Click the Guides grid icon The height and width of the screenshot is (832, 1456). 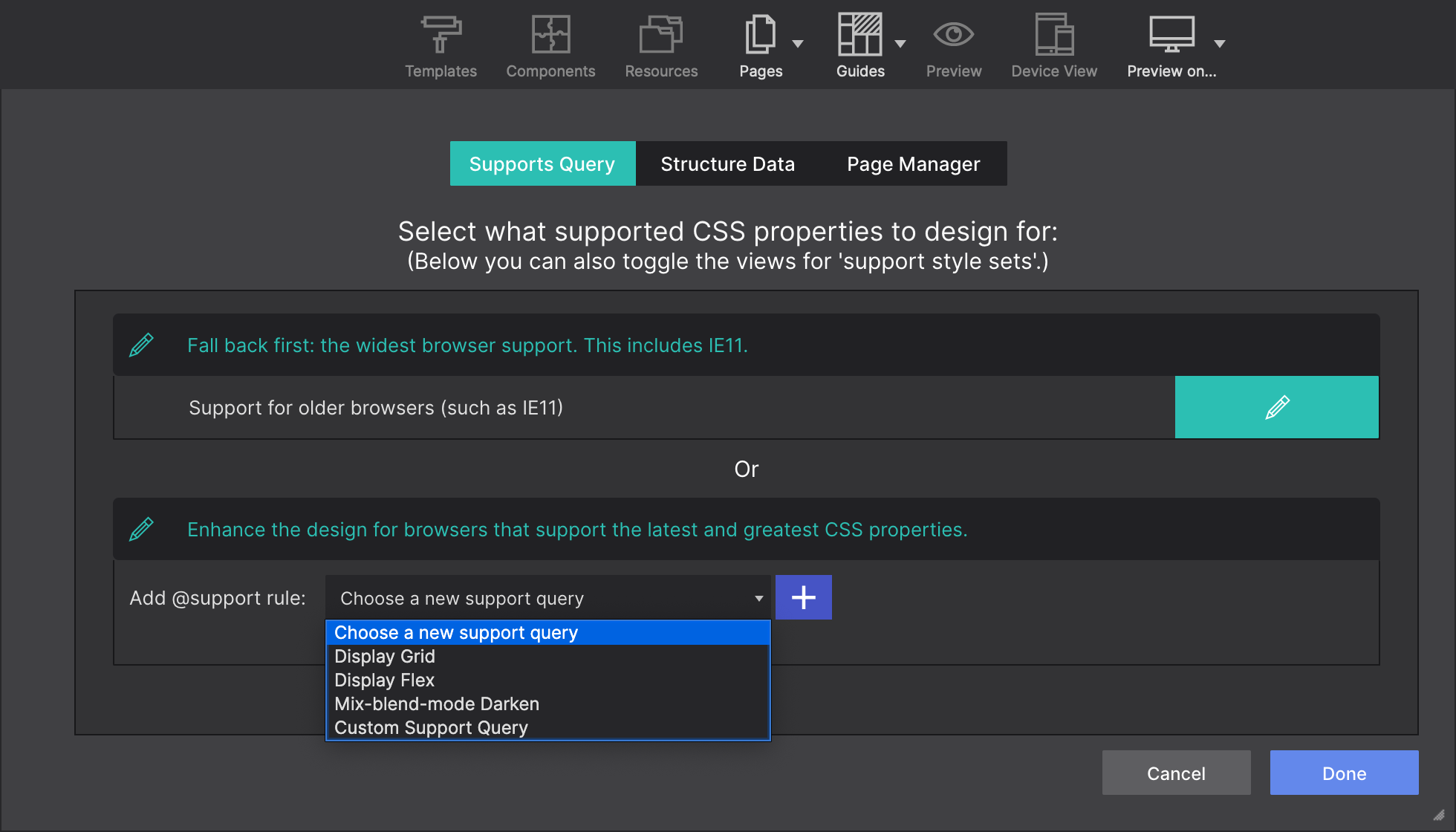click(x=860, y=34)
